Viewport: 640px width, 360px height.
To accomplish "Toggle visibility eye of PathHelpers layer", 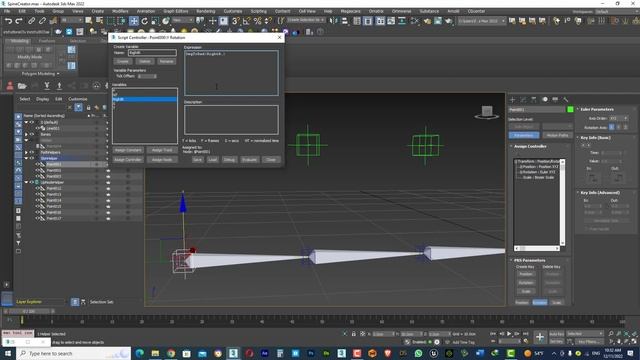I will coord(32,152).
